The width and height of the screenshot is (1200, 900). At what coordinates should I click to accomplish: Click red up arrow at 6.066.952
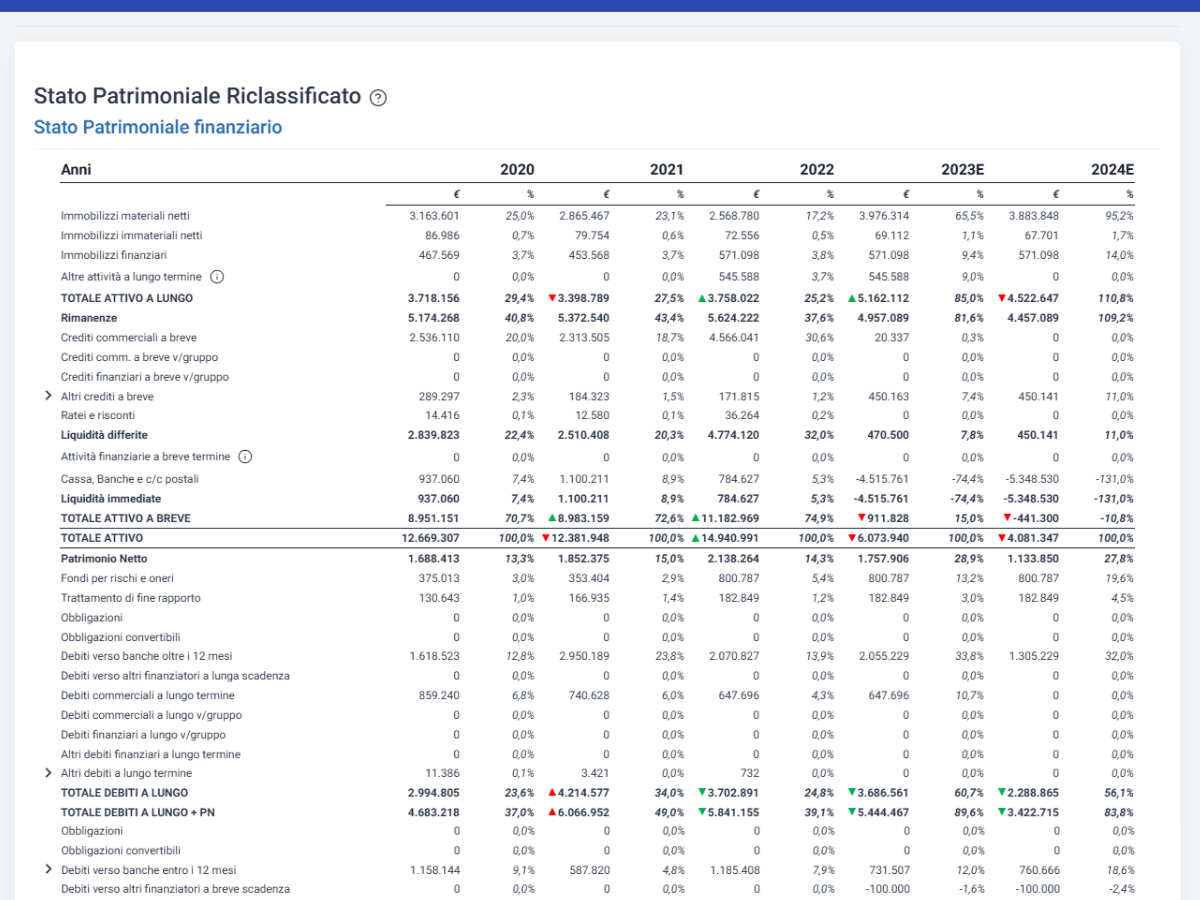552,812
